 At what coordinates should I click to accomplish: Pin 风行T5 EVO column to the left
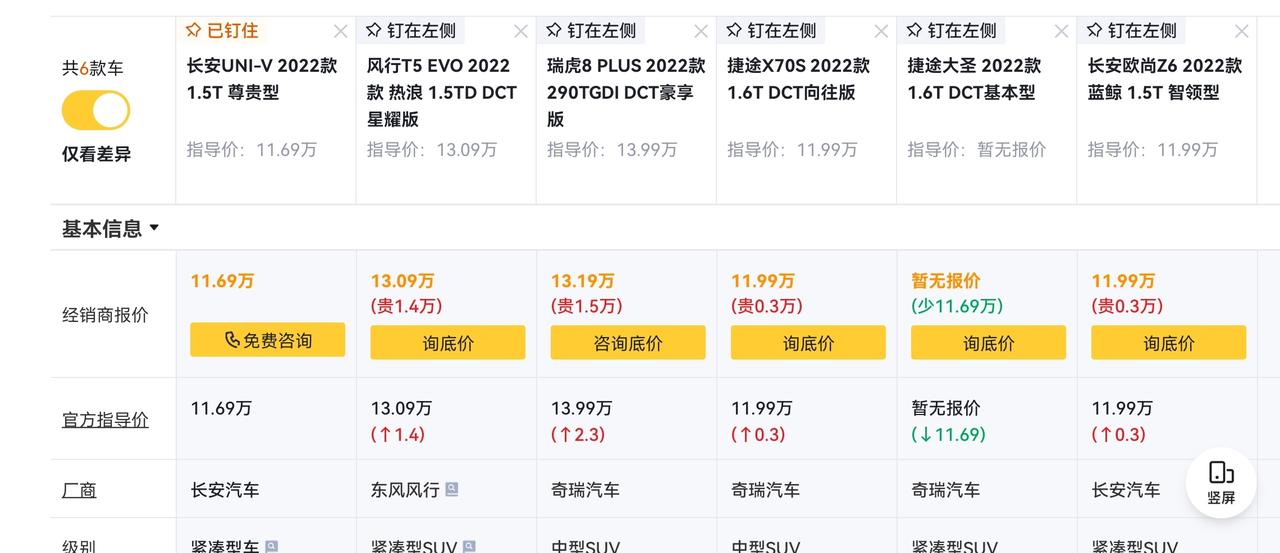point(410,30)
